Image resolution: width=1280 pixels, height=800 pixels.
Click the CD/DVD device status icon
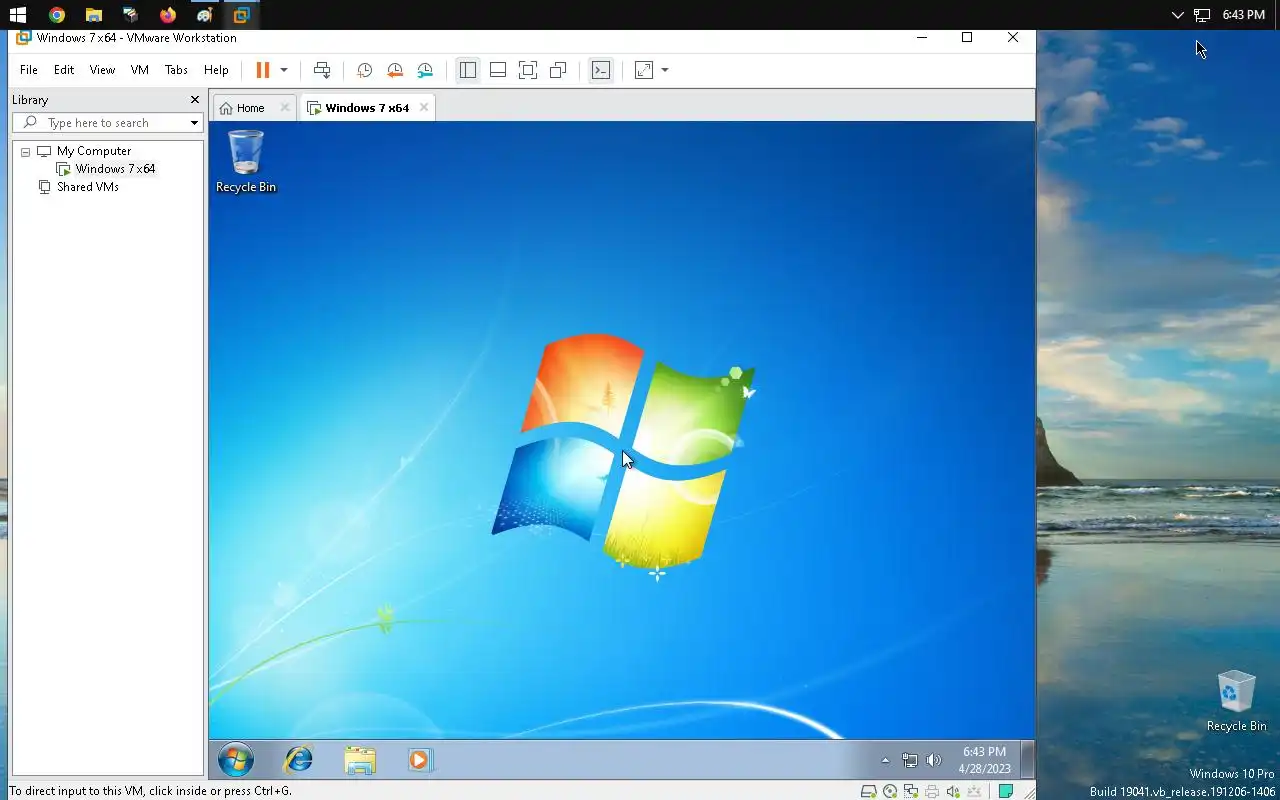pyautogui.click(x=890, y=792)
